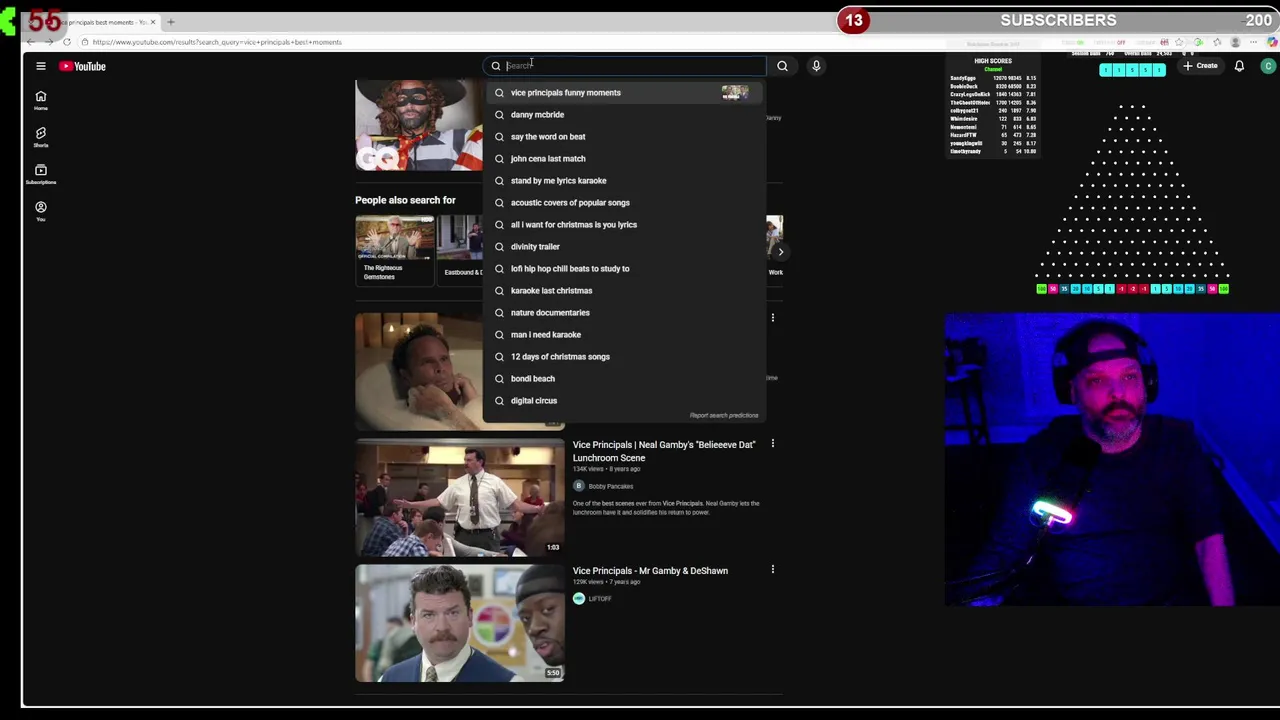Open the You section in the sidebar
Viewport: 1280px width, 720px height.
41,210
